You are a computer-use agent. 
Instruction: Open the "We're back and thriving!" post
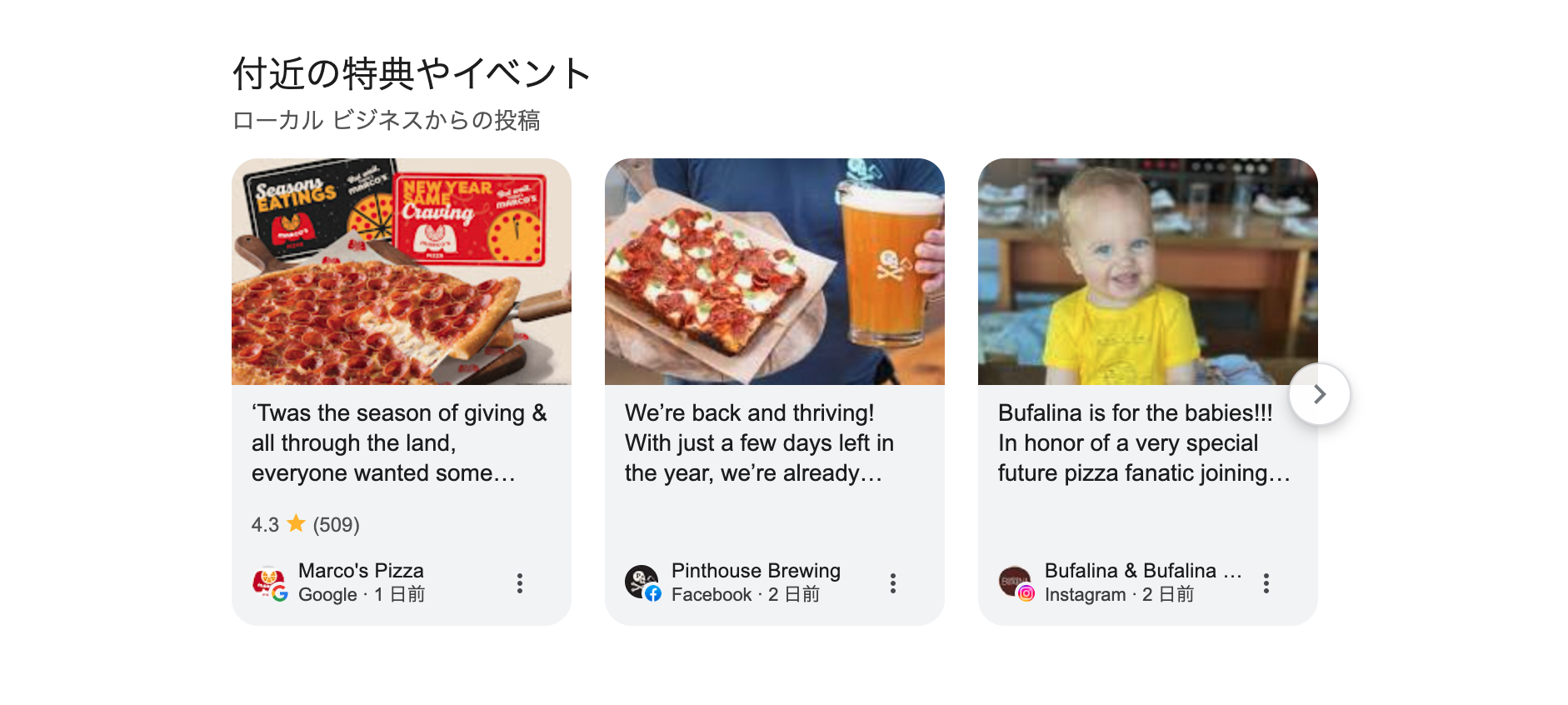pos(759,442)
